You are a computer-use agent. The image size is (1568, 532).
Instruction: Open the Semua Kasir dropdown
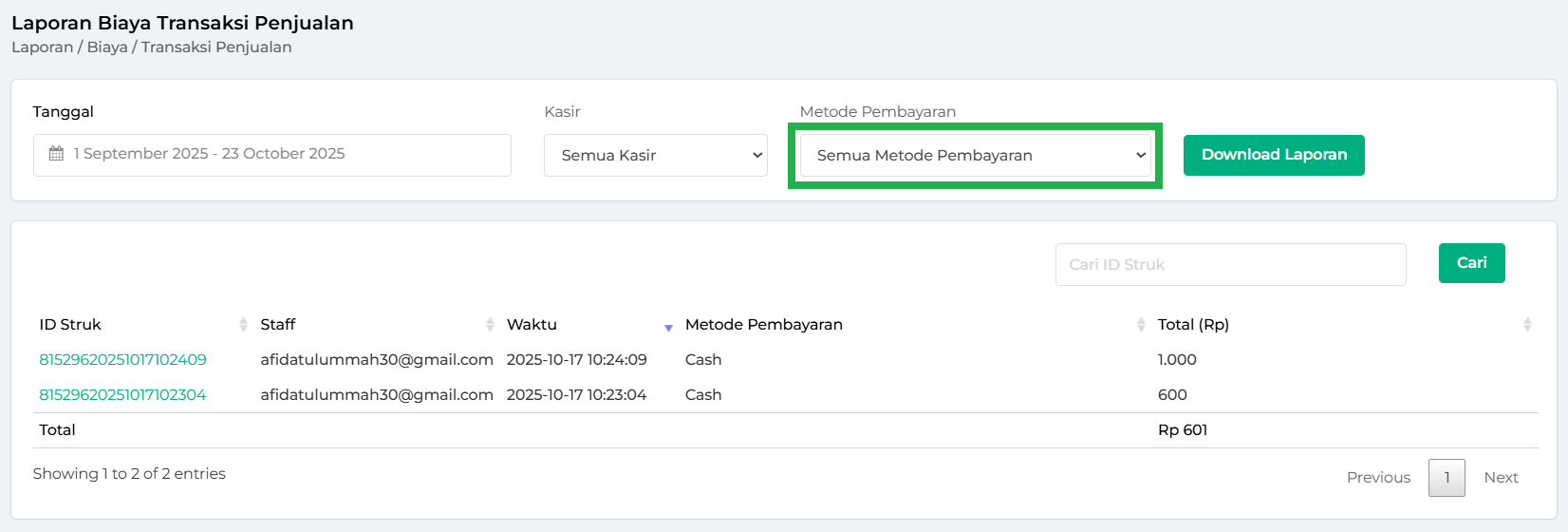pyautogui.click(x=655, y=155)
